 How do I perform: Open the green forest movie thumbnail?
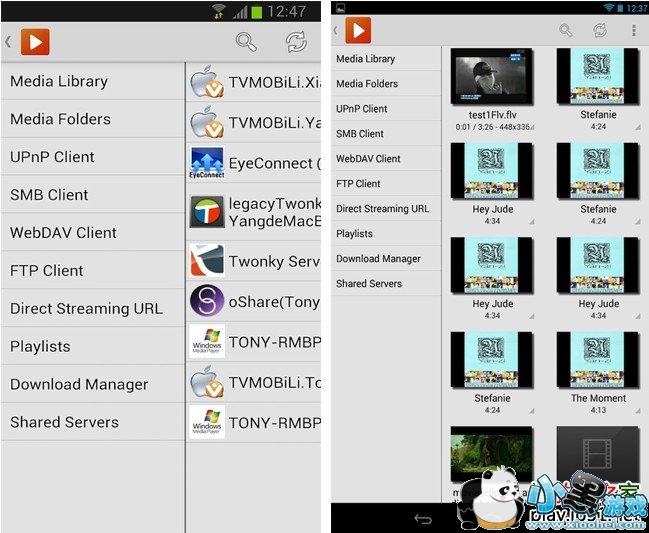tap(492, 454)
